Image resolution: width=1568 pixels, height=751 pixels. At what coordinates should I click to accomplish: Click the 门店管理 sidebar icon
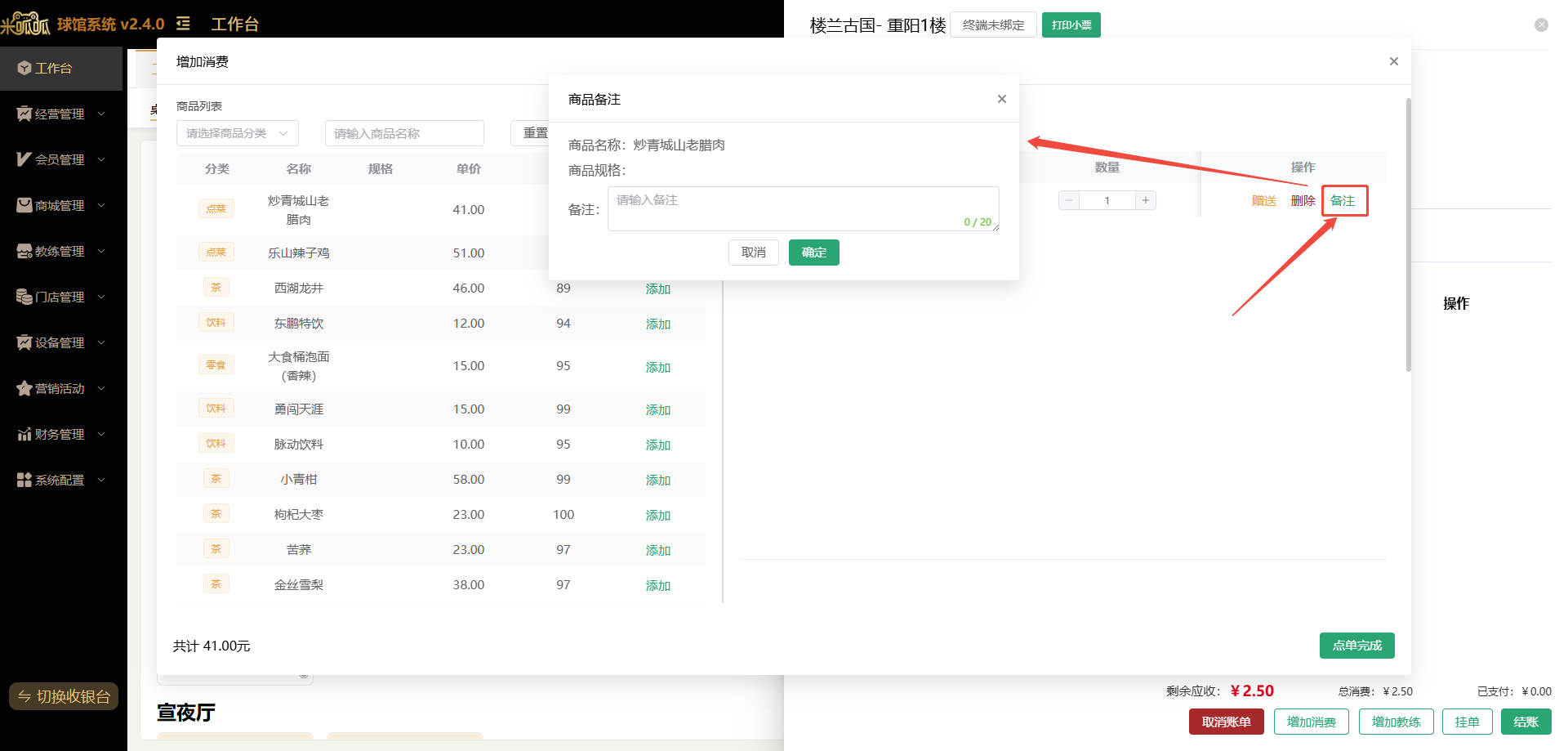24,297
